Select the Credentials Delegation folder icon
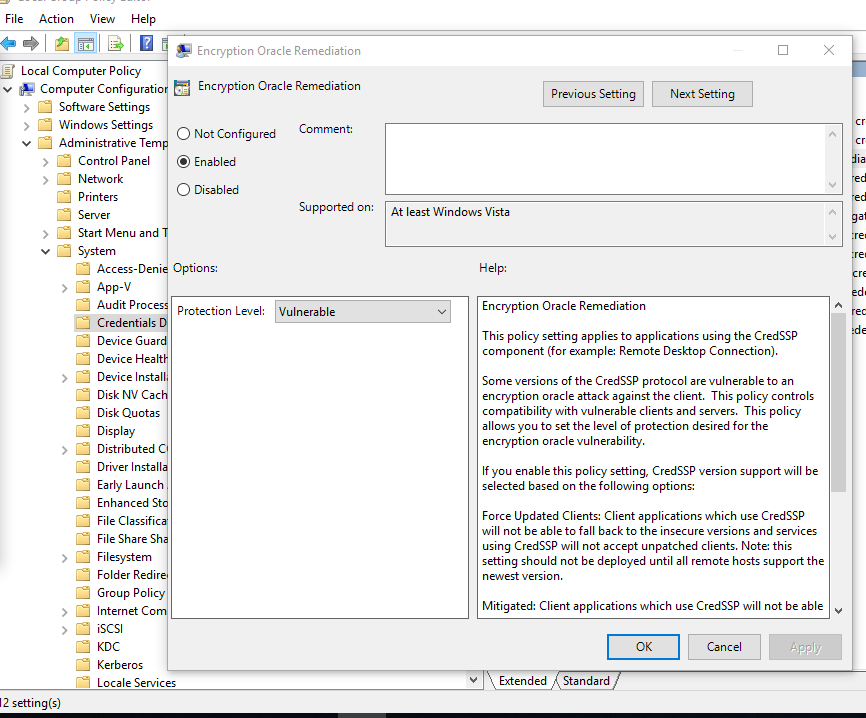 point(82,322)
